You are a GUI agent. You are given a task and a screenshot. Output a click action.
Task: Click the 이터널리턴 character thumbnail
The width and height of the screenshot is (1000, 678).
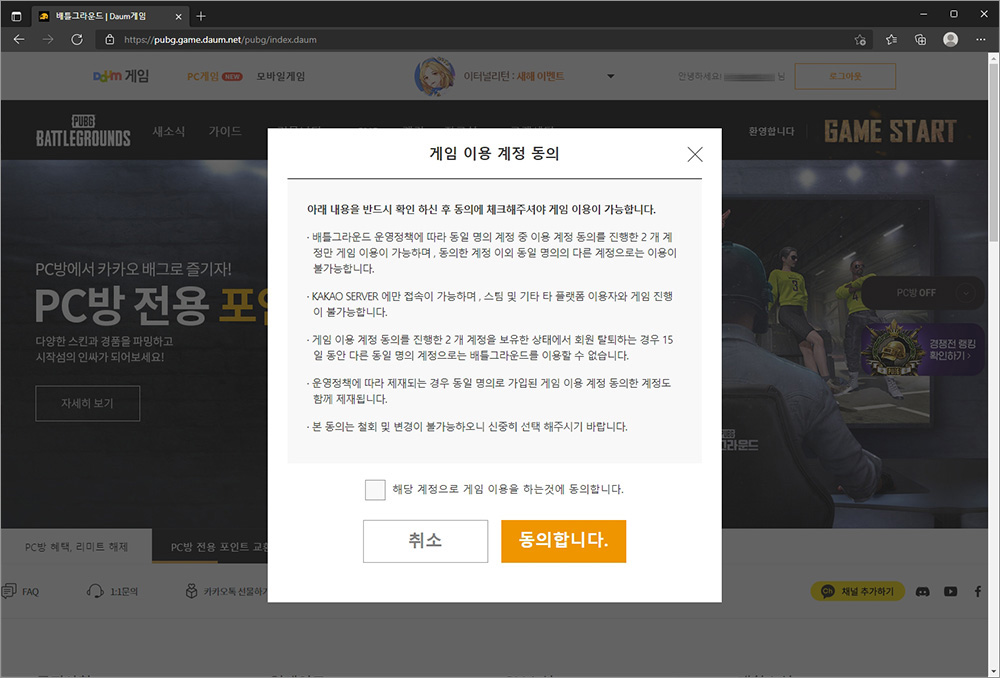click(x=434, y=77)
